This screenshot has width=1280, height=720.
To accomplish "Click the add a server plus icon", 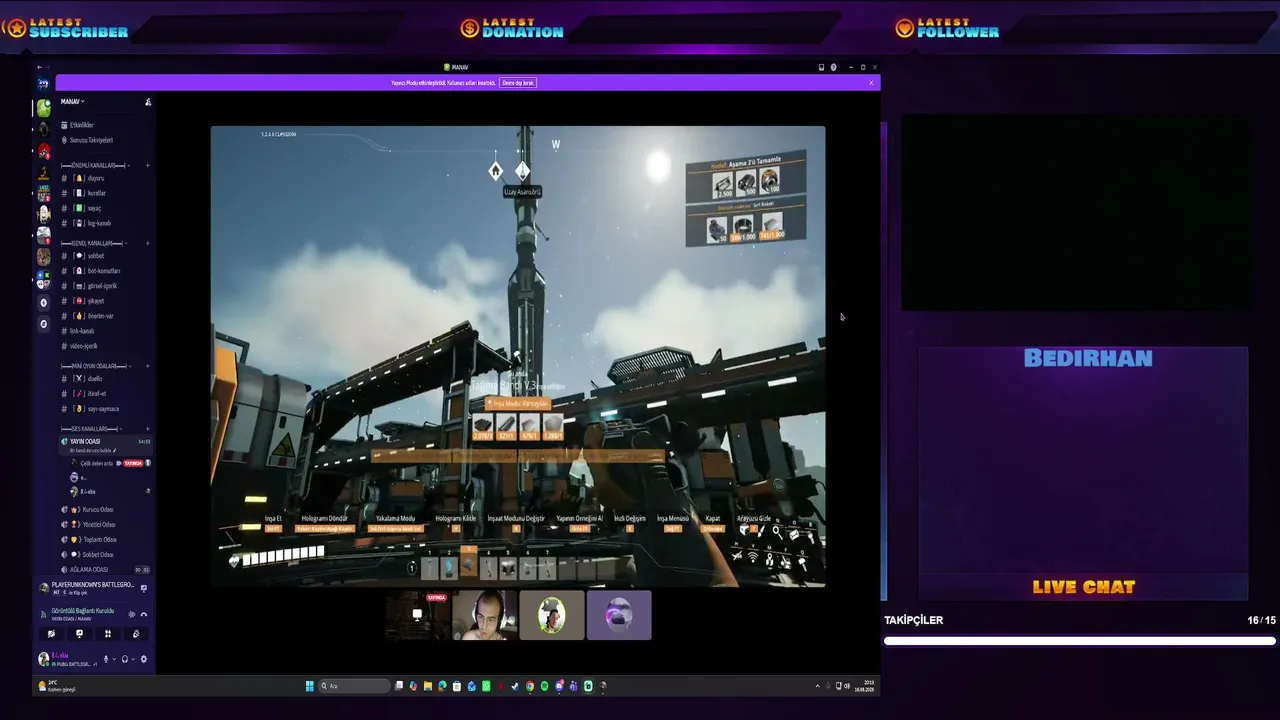I will (43, 302).
